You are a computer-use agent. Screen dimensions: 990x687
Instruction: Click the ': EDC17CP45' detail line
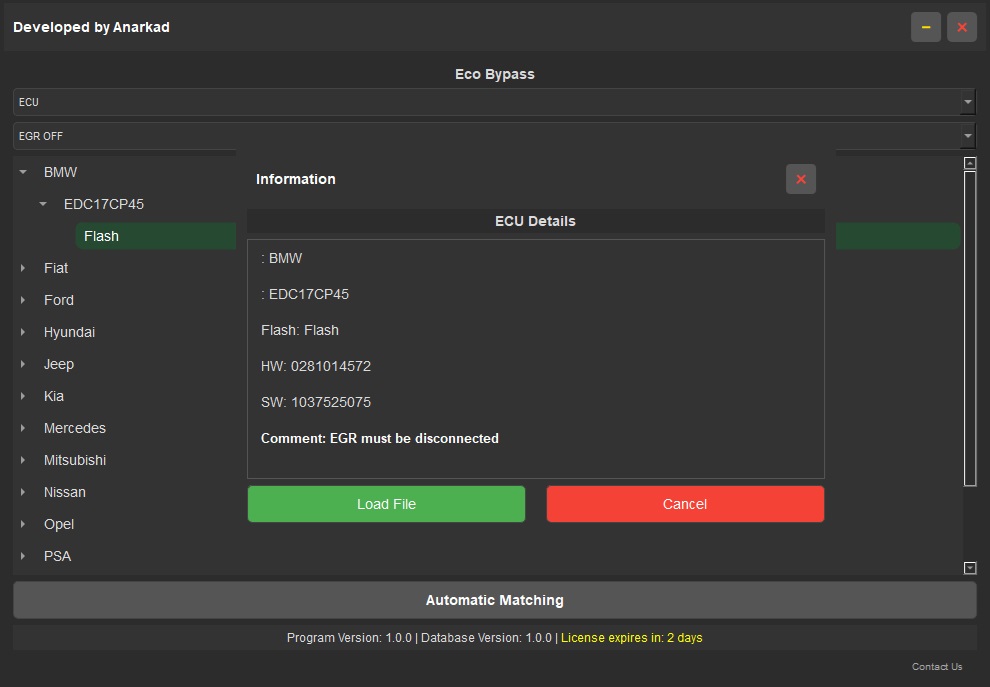(x=305, y=294)
